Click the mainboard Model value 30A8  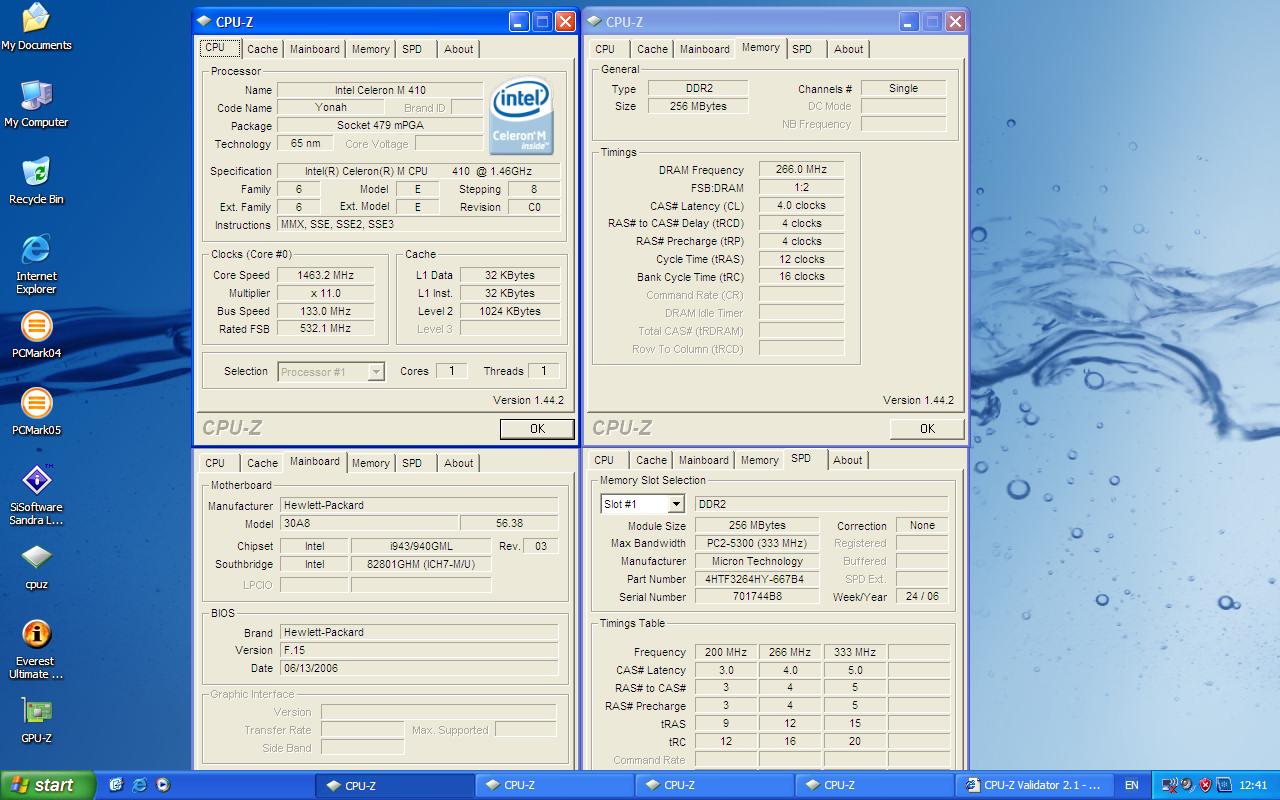pyautogui.click(x=368, y=524)
